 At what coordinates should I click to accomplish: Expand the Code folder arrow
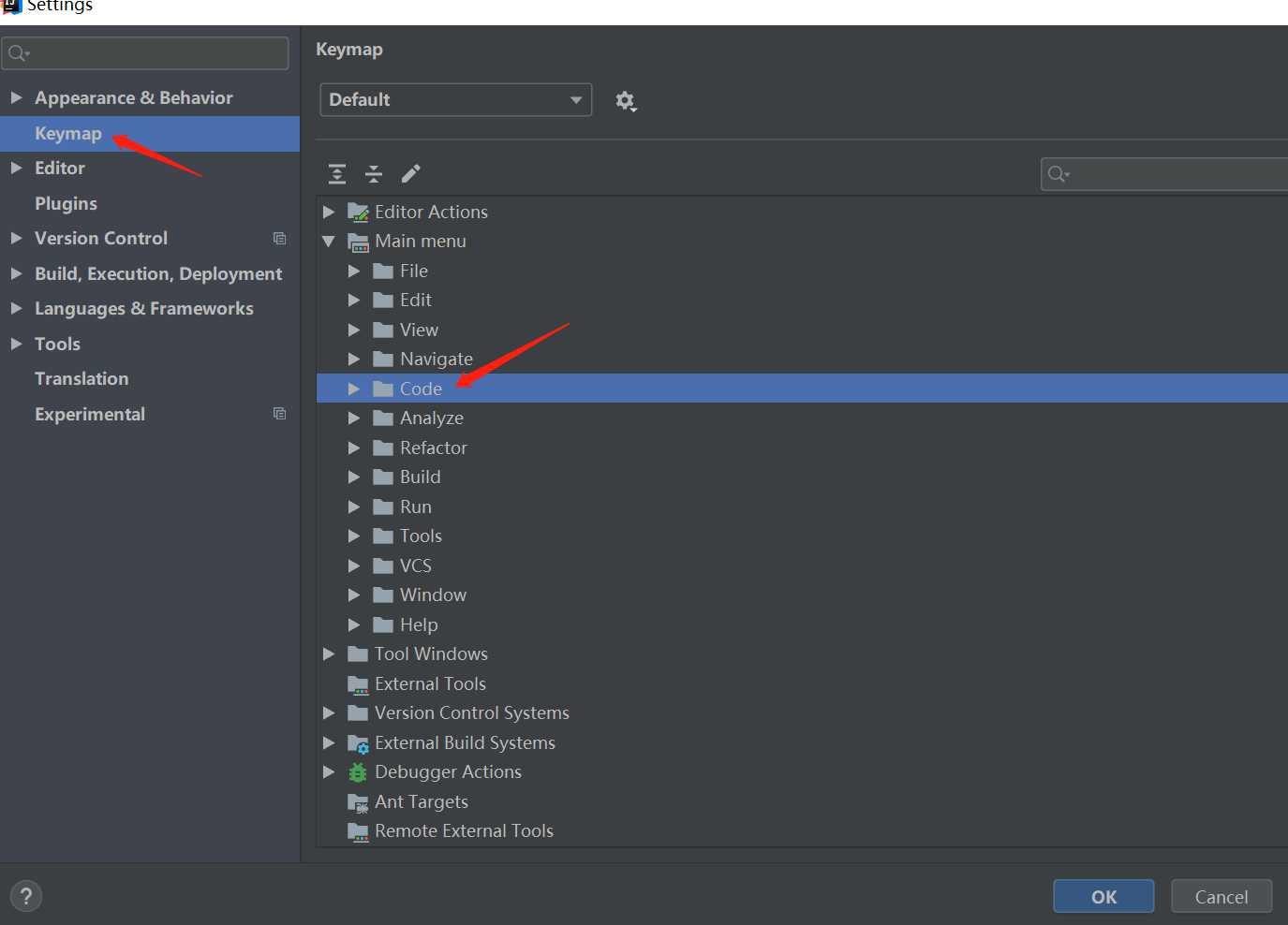(354, 389)
